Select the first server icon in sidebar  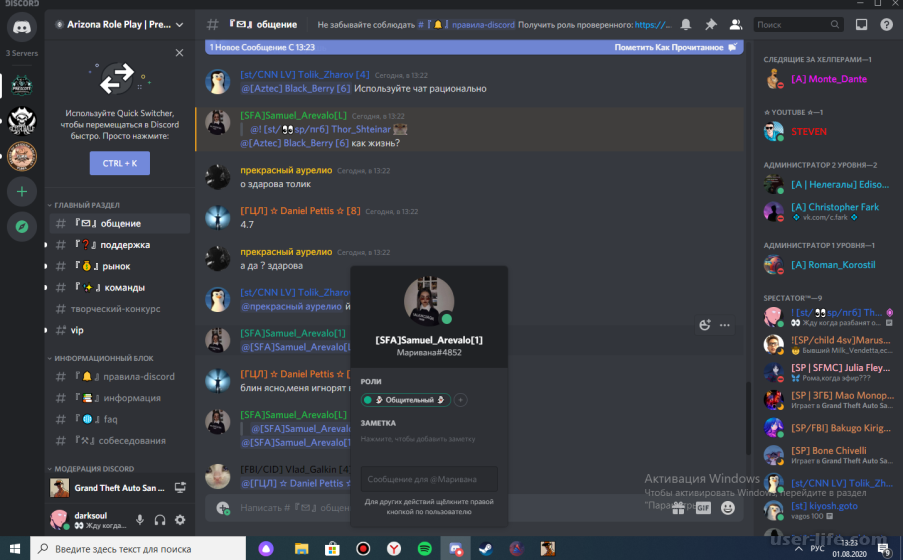(22, 85)
